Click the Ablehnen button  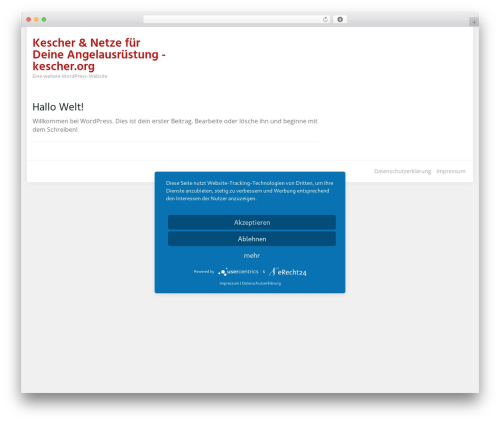252,239
